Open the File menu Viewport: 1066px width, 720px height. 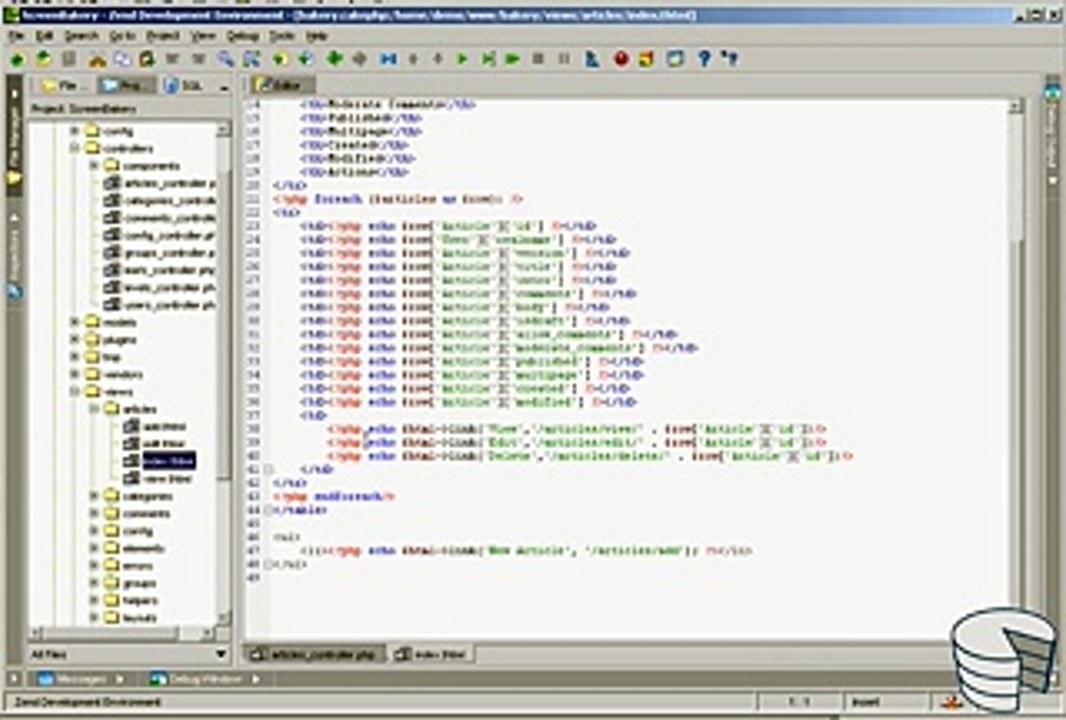tap(16, 36)
